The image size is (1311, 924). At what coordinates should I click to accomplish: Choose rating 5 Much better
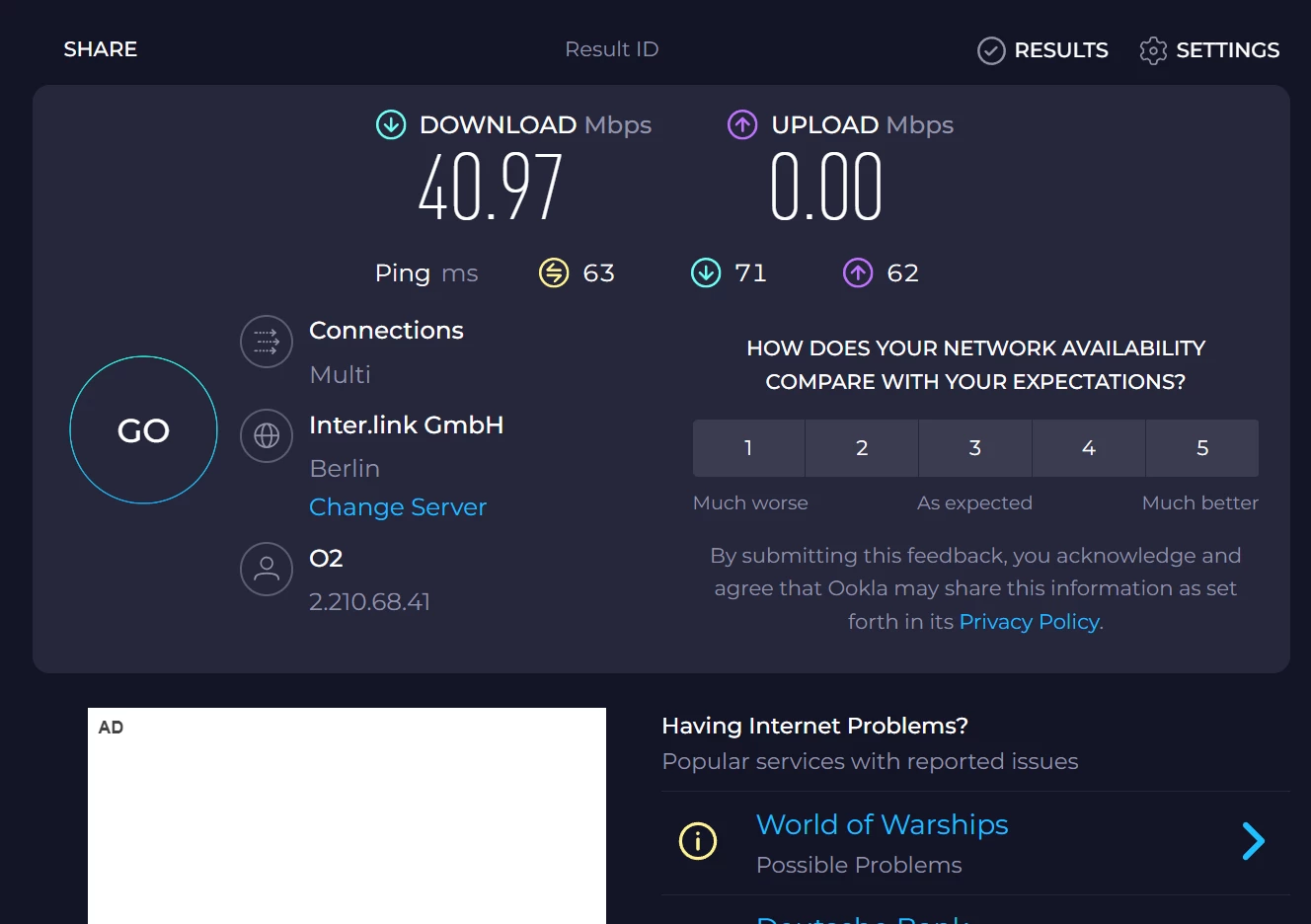tap(1202, 448)
